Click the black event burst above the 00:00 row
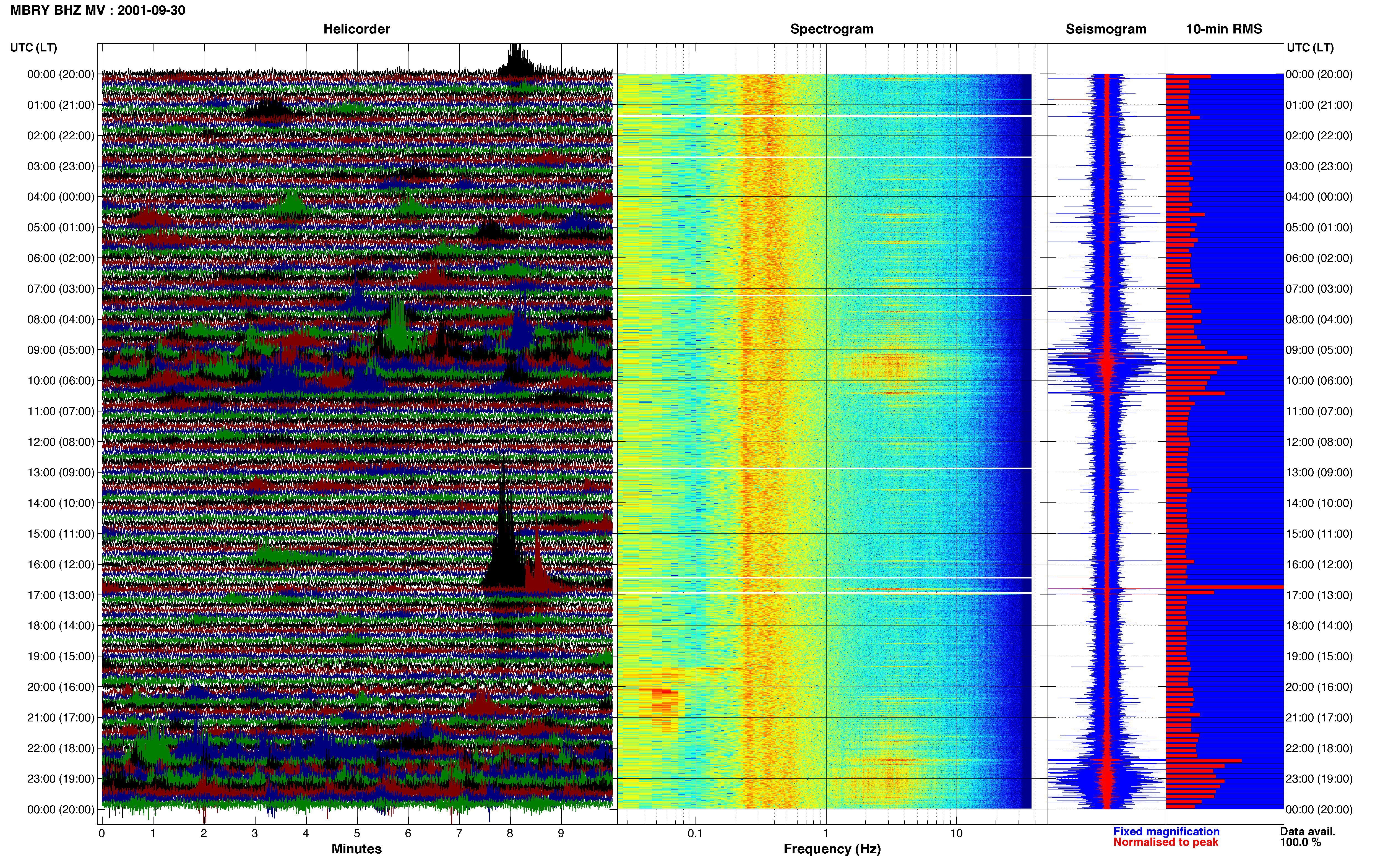 point(517,60)
